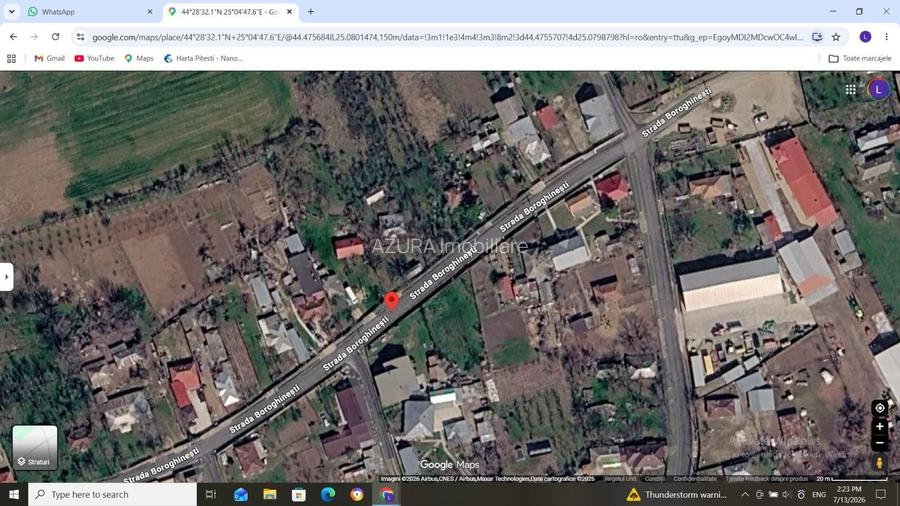Zoom in with the plus button
The image size is (900, 506).
tap(879, 427)
